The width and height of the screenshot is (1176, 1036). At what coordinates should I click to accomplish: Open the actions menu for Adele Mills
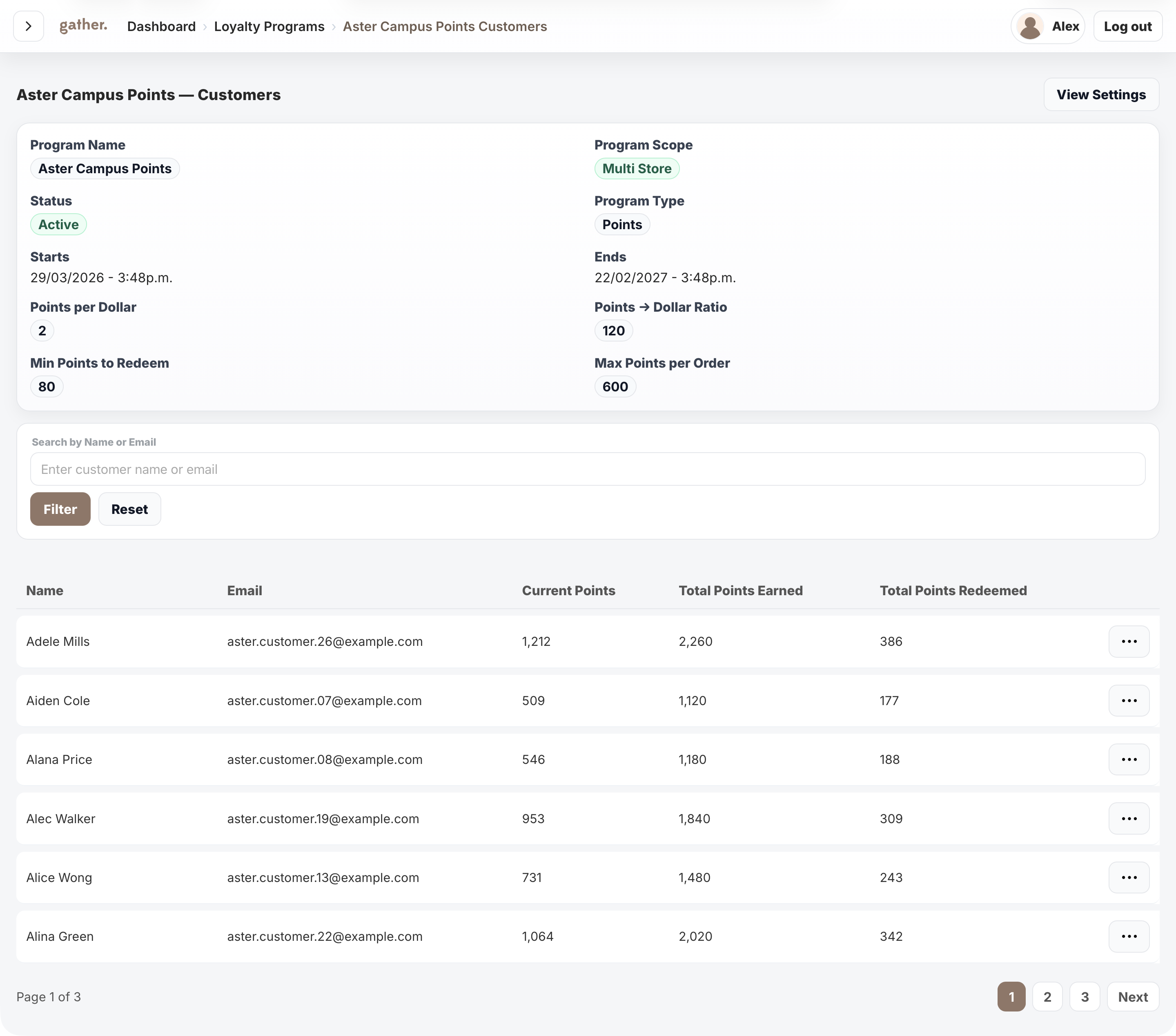coord(1129,641)
